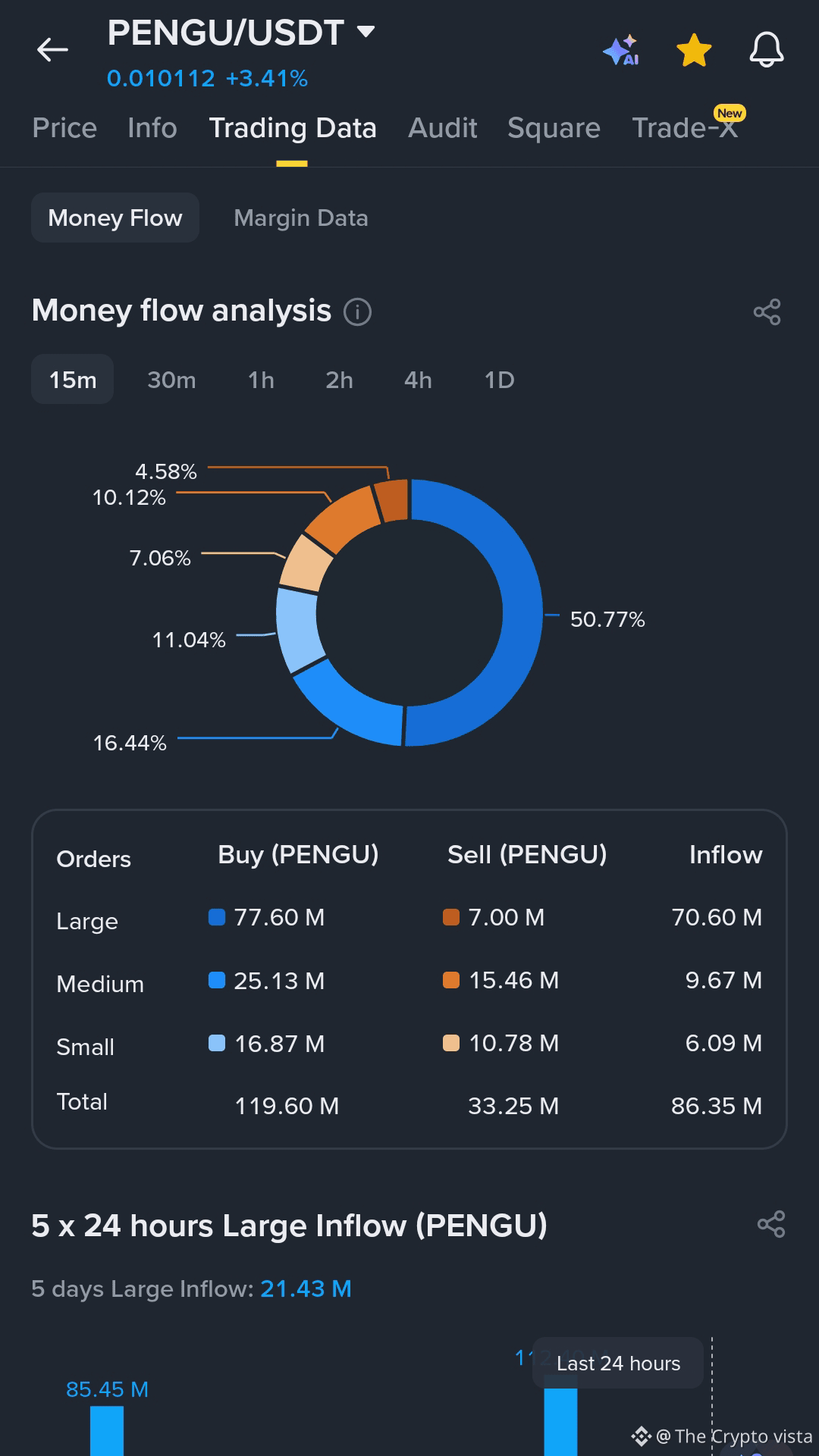Tap the Large buy blue color swatch
Screen dimensions: 819x1456
point(217,917)
